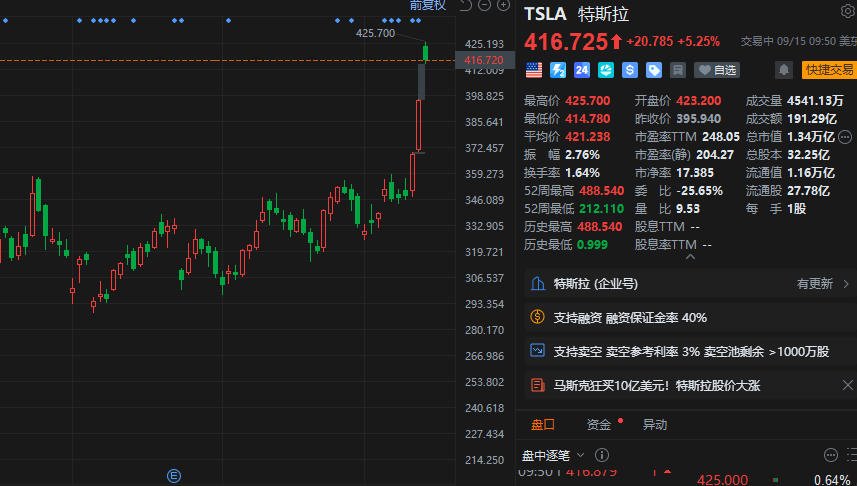The width and height of the screenshot is (857, 486).
Task: Click the info icon next to 盘中逐笔
Action: pos(602,455)
